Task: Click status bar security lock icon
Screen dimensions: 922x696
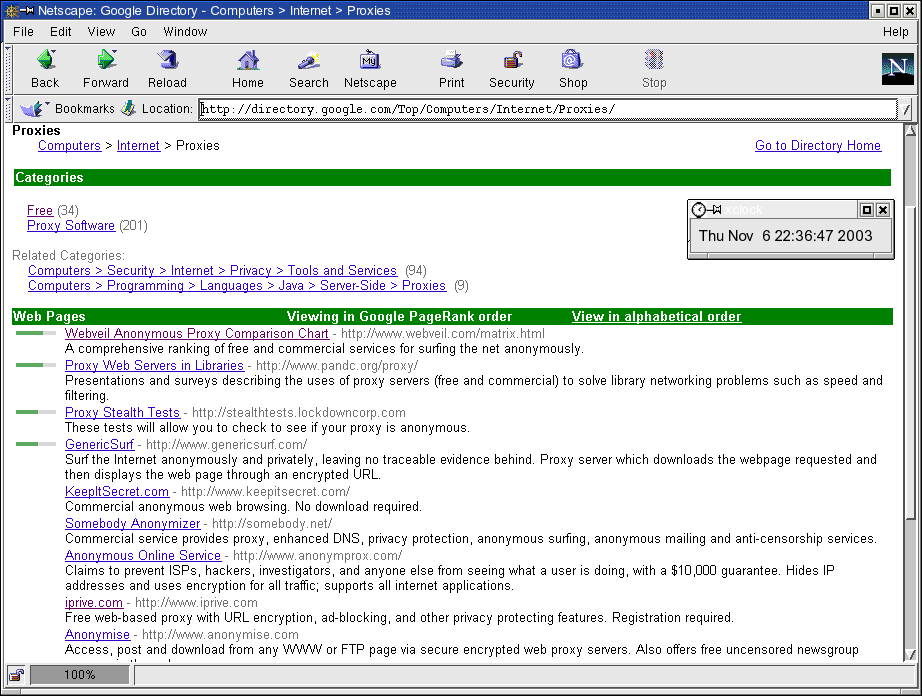Action: pyautogui.click(x=16, y=674)
